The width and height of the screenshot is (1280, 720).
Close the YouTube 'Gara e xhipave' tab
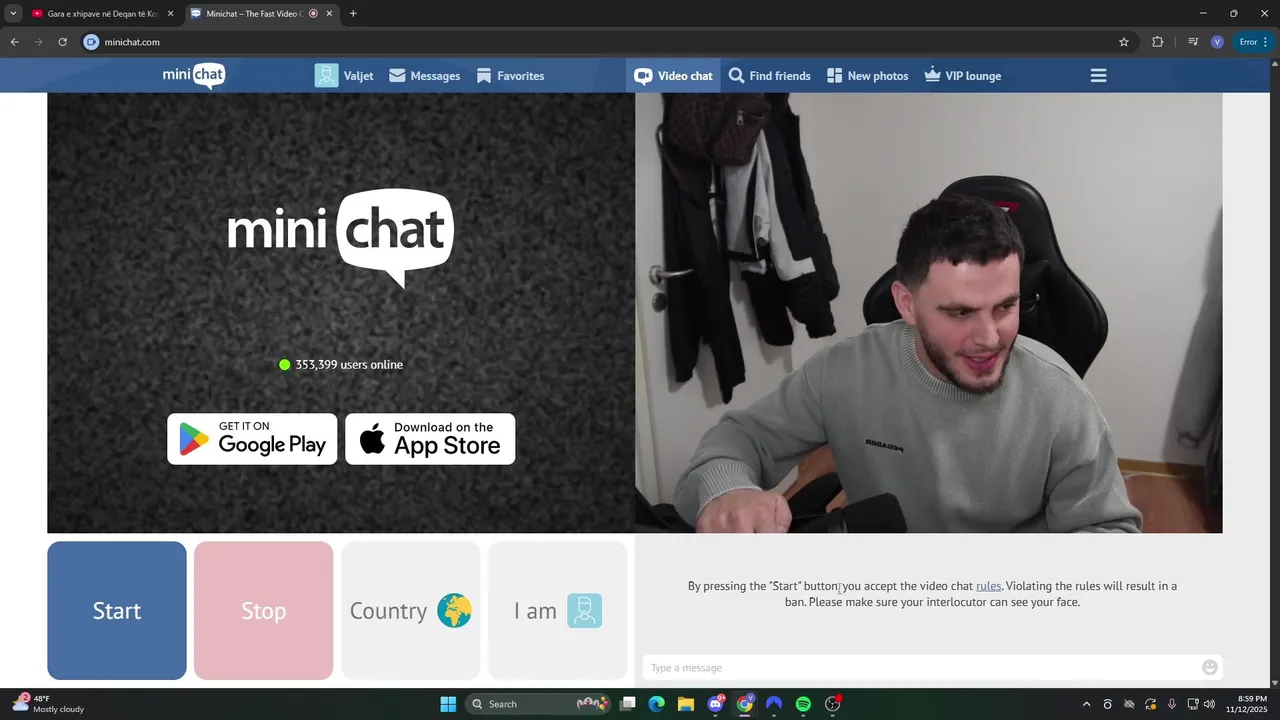(x=170, y=14)
